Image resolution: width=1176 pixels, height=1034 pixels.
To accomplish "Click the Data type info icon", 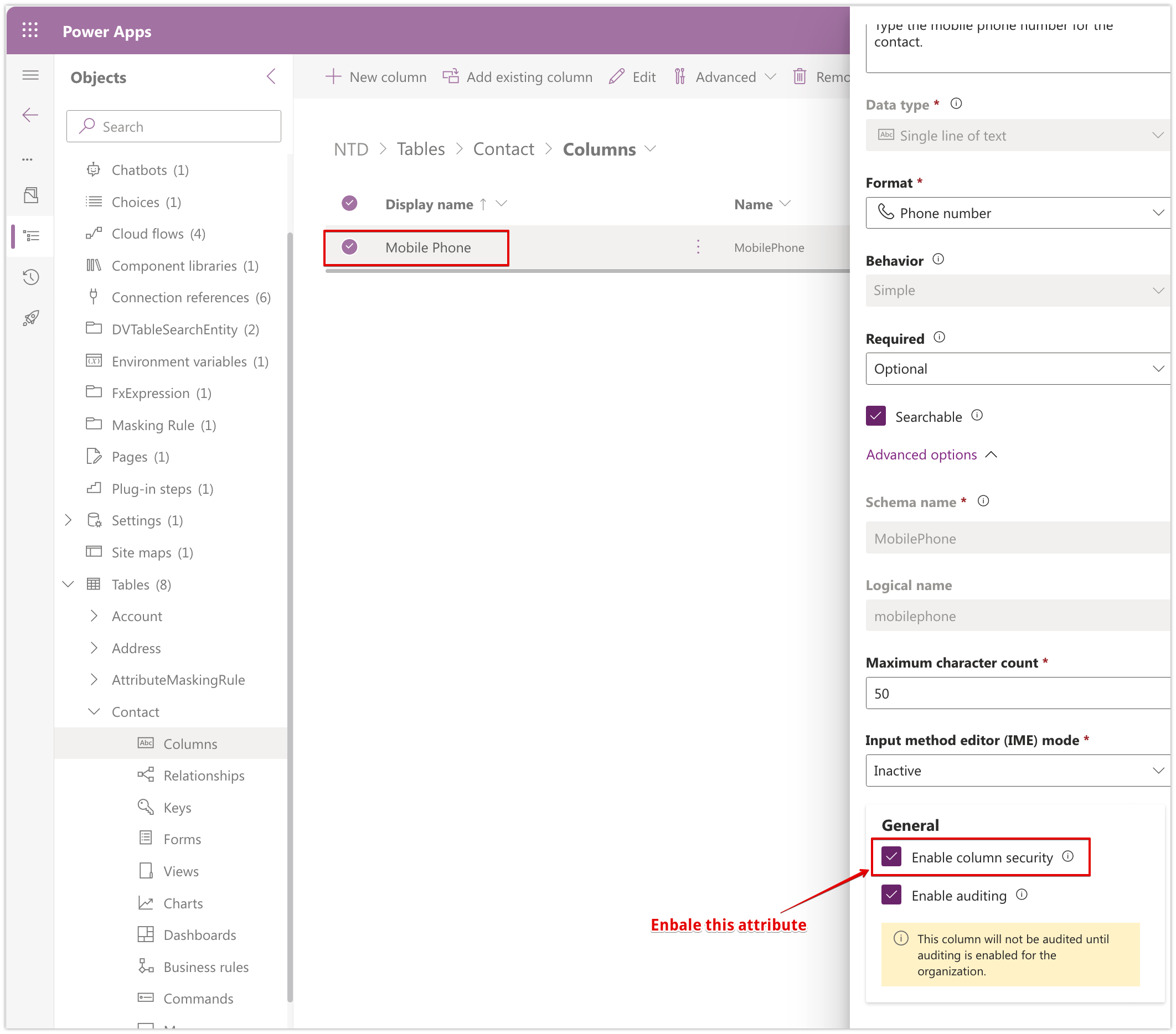I will pyautogui.click(x=956, y=104).
